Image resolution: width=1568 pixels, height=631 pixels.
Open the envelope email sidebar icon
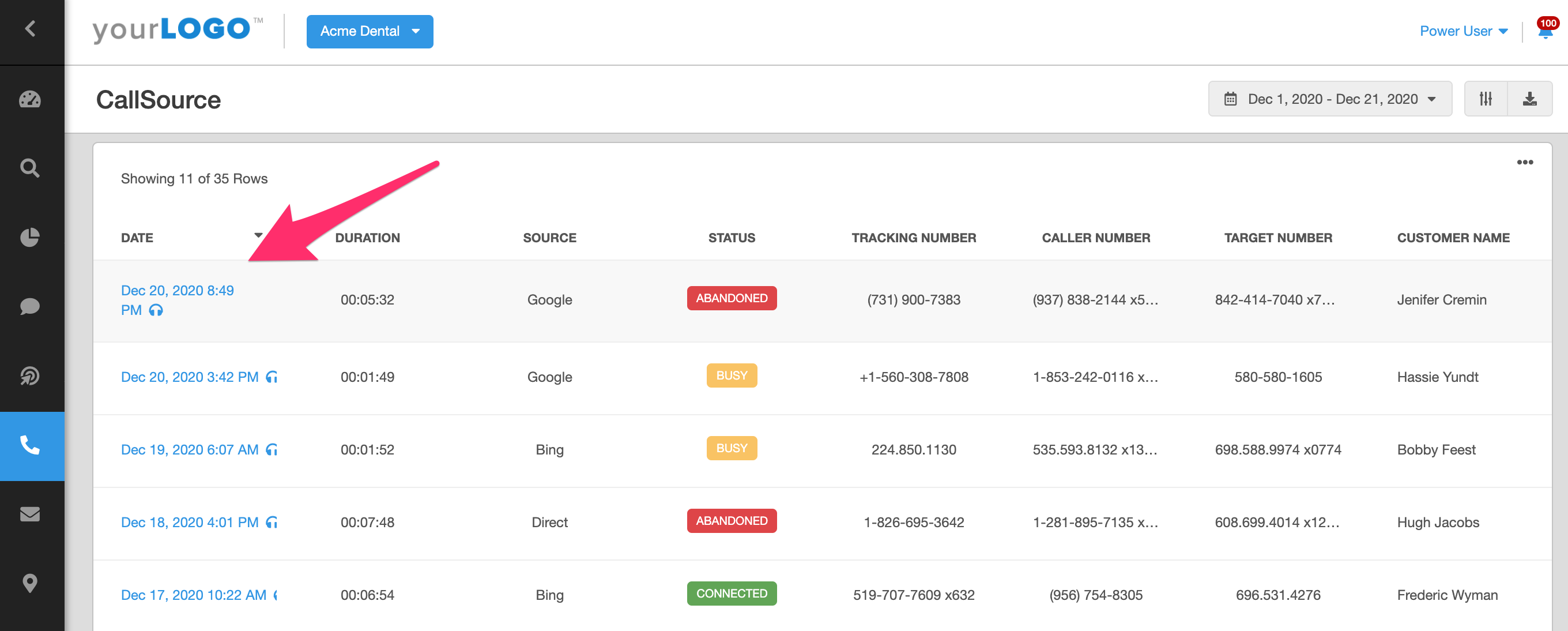(30, 514)
